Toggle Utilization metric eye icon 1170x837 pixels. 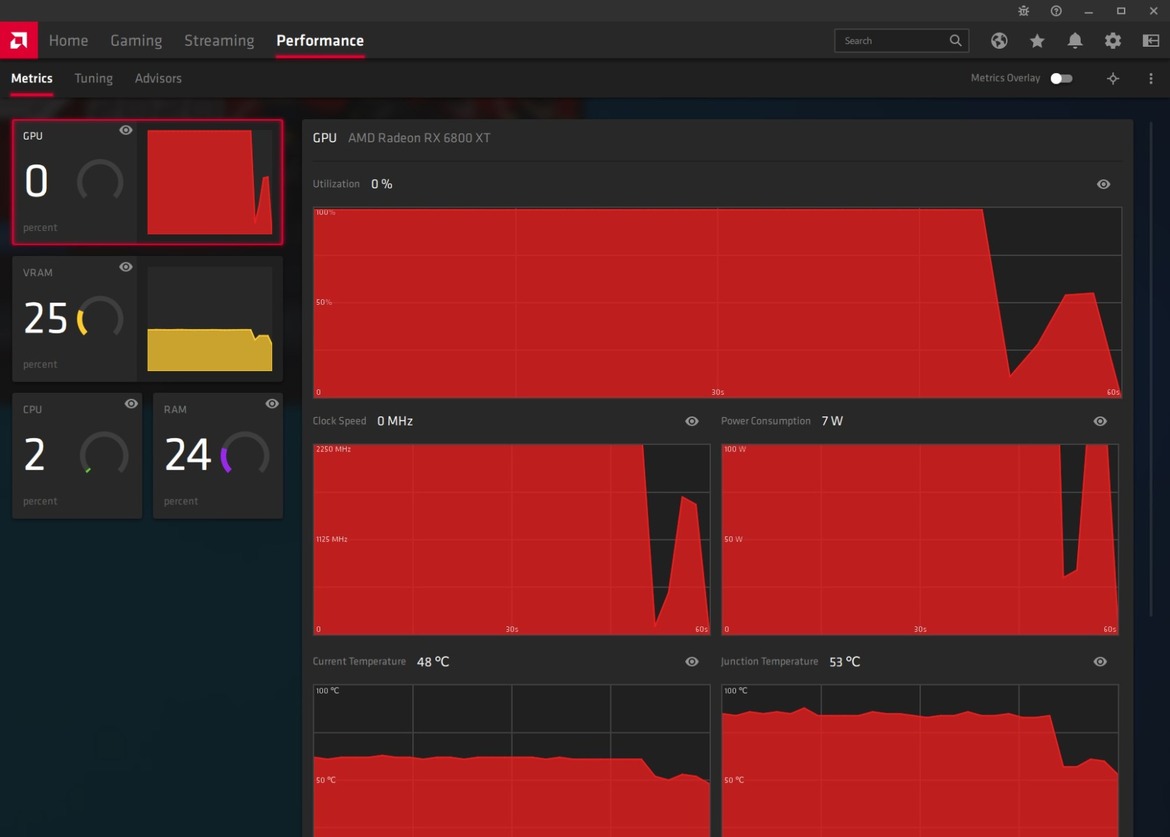[x=1103, y=184]
